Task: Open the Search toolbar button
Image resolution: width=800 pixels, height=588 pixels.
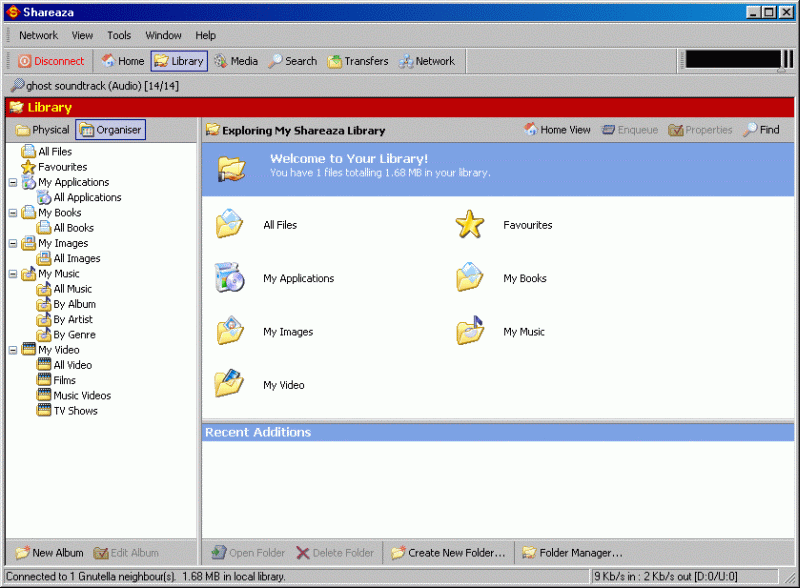Action: [293, 61]
